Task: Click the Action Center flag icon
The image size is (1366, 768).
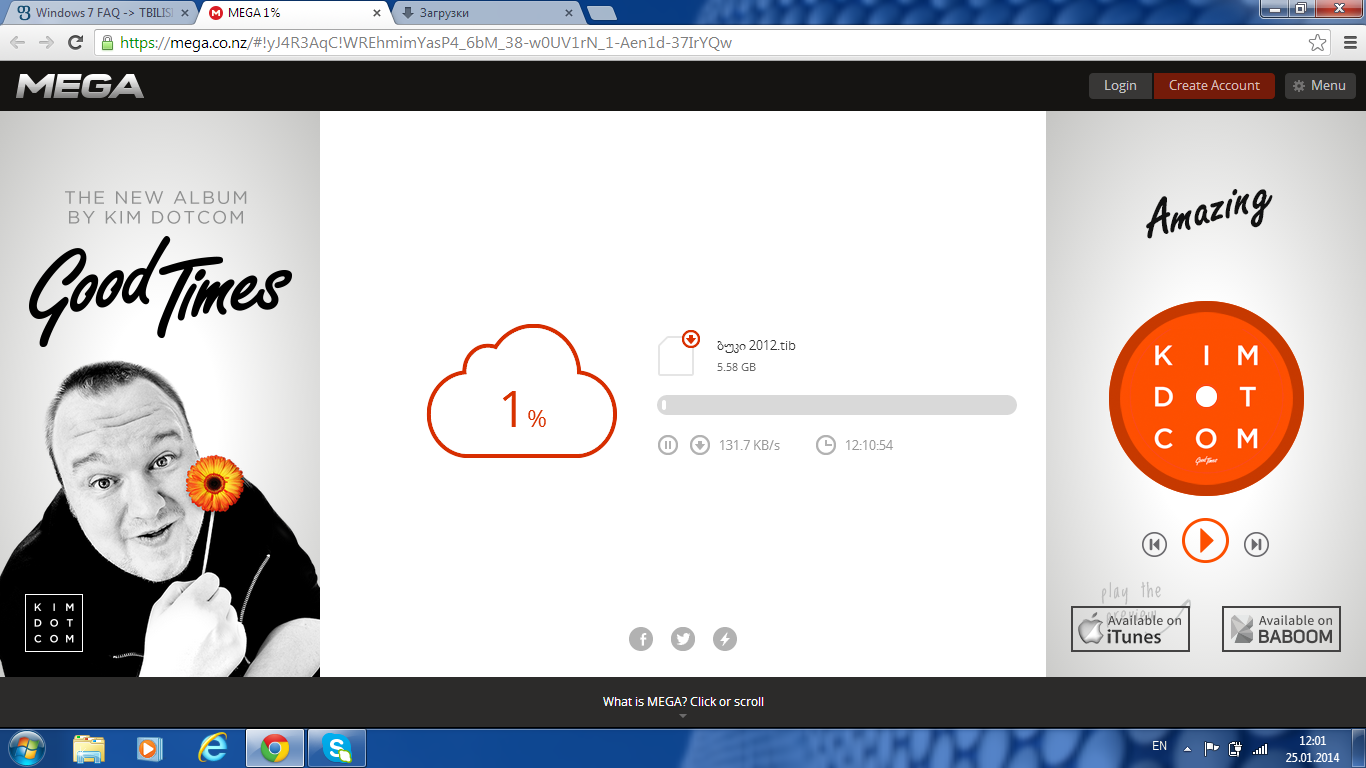Action: coord(1211,748)
